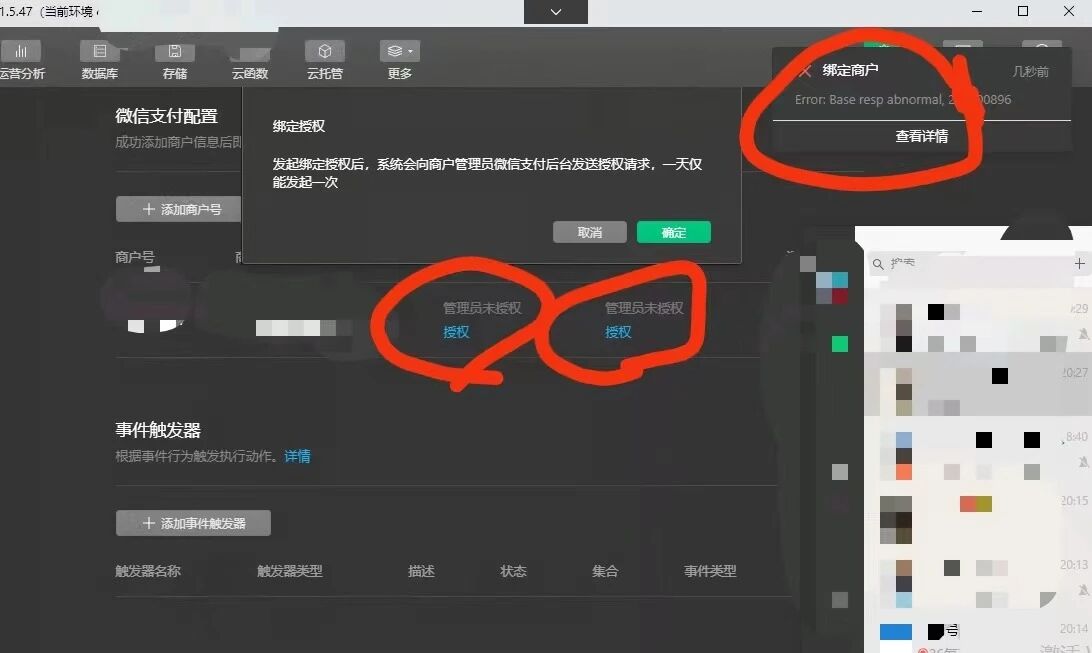
Task: Click the 微信支付配置 heading
Action: [x=166, y=116]
